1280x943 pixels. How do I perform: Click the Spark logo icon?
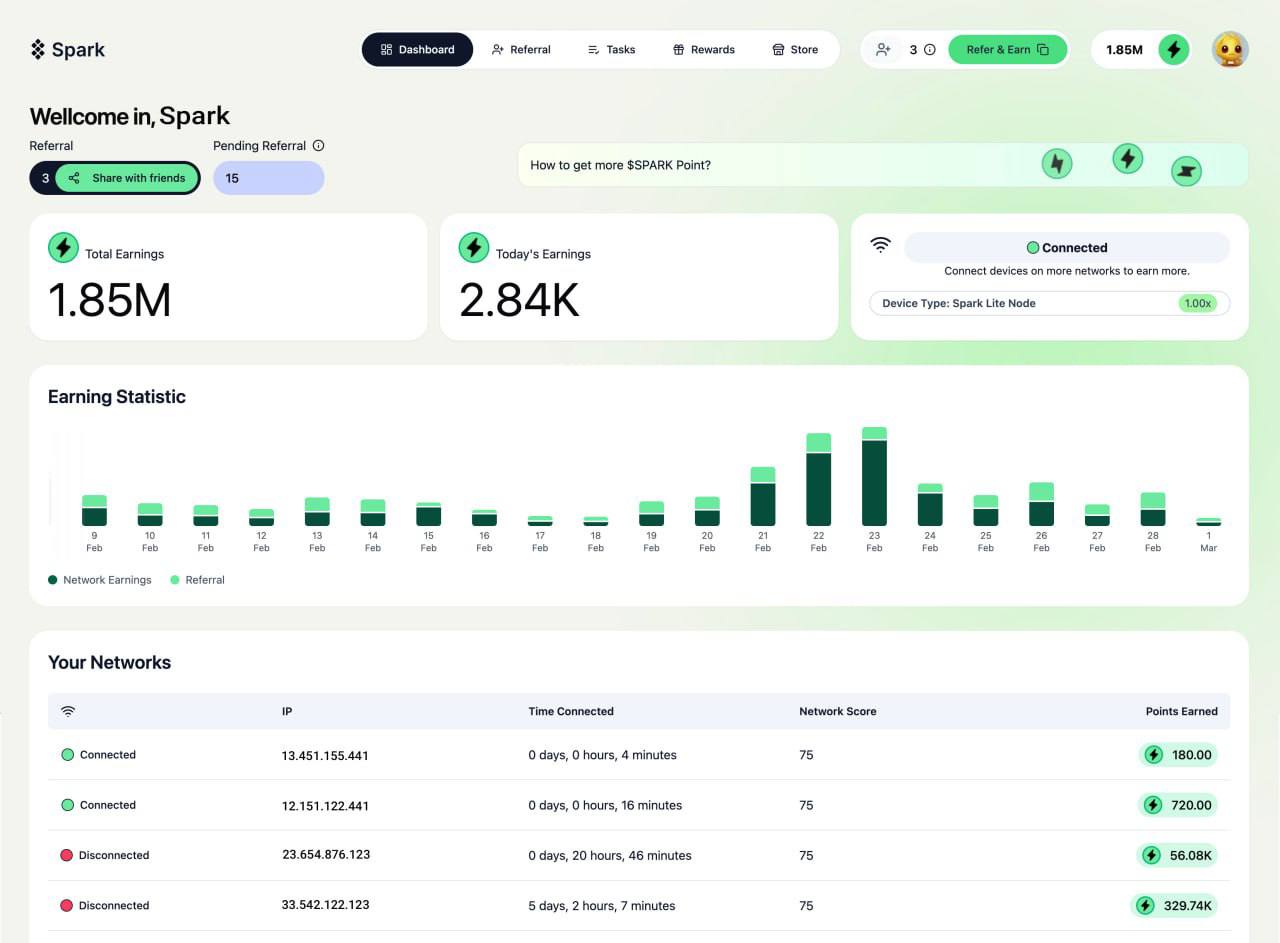point(38,49)
